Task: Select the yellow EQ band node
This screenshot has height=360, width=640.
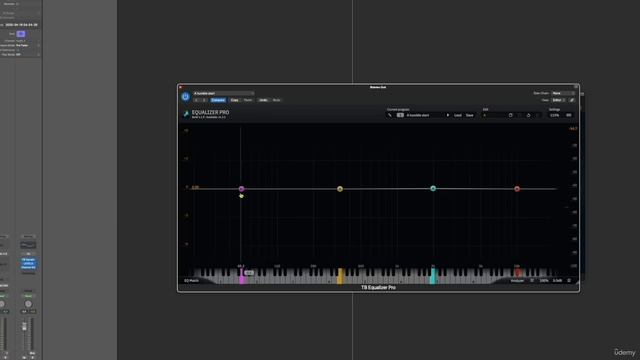Action: (x=340, y=189)
